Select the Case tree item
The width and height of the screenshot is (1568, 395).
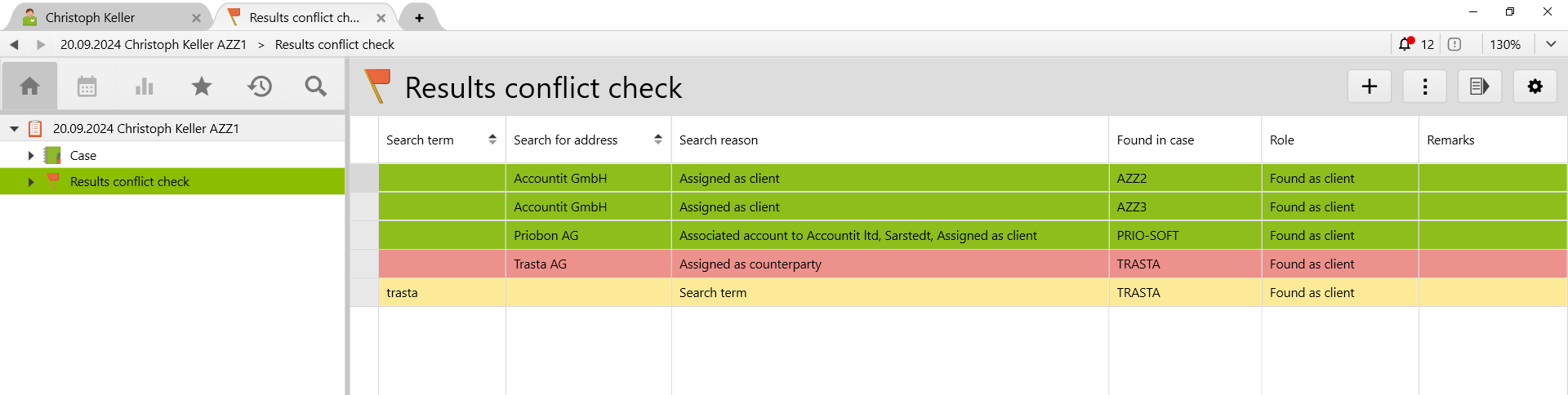[83, 155]
